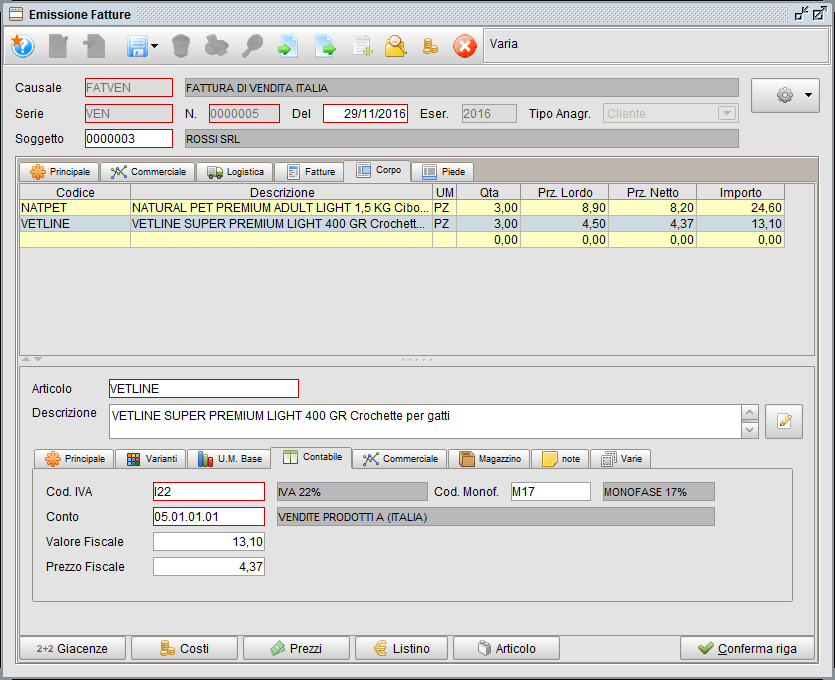Click the Prezzo Fiscale 4,37 field
Image resolution: width=835 pixels, height=680 pixels.
click(x=209, y=567)
